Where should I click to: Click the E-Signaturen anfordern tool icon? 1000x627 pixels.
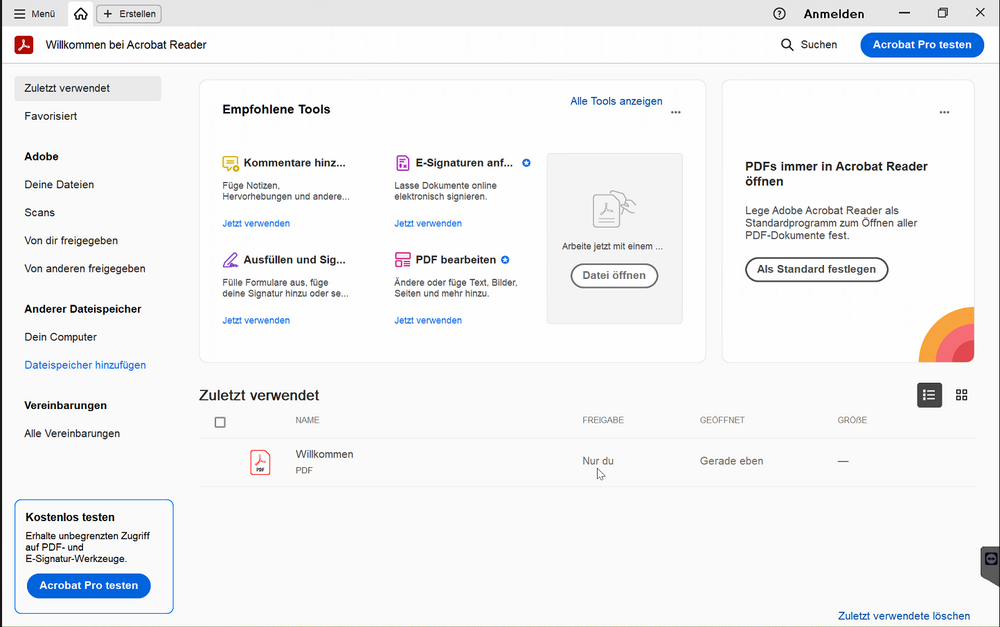(x=403, y=163)
